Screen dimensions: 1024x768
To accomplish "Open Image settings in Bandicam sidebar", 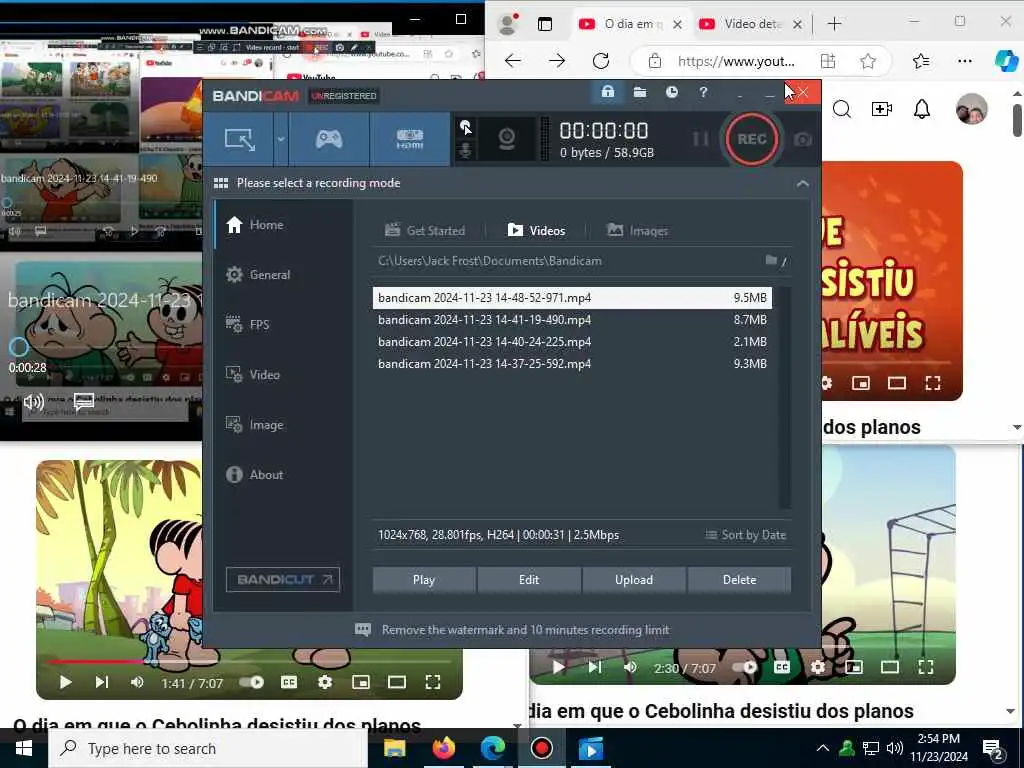I will 283,425.
